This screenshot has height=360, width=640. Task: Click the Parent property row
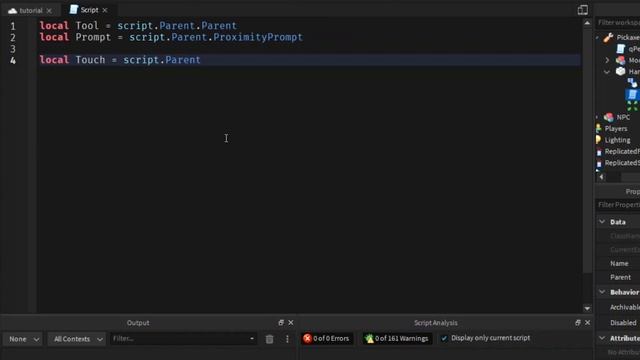click(618, 277)
